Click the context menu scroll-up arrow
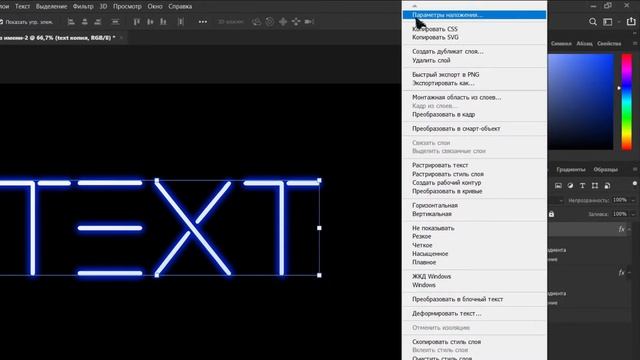Screen dimensions: 640x360 coord(415,6)
